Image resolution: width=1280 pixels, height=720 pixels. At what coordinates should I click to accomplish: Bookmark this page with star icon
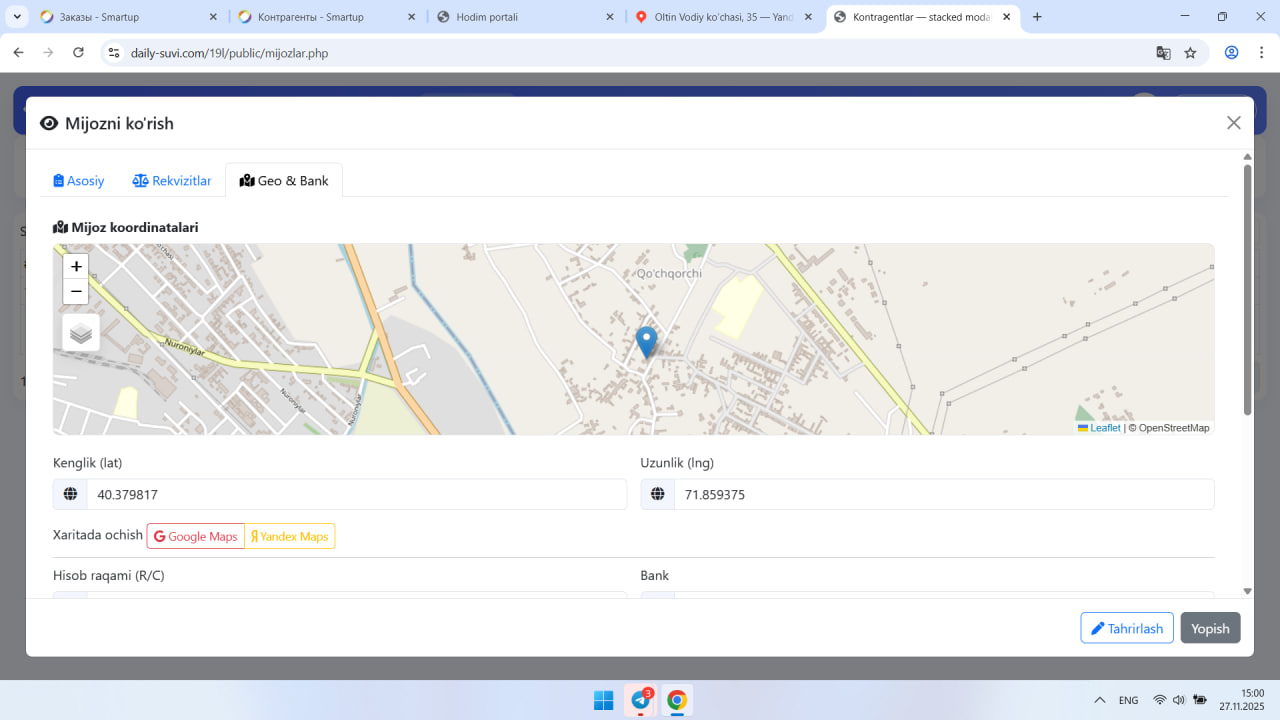tap(1190, 53)
